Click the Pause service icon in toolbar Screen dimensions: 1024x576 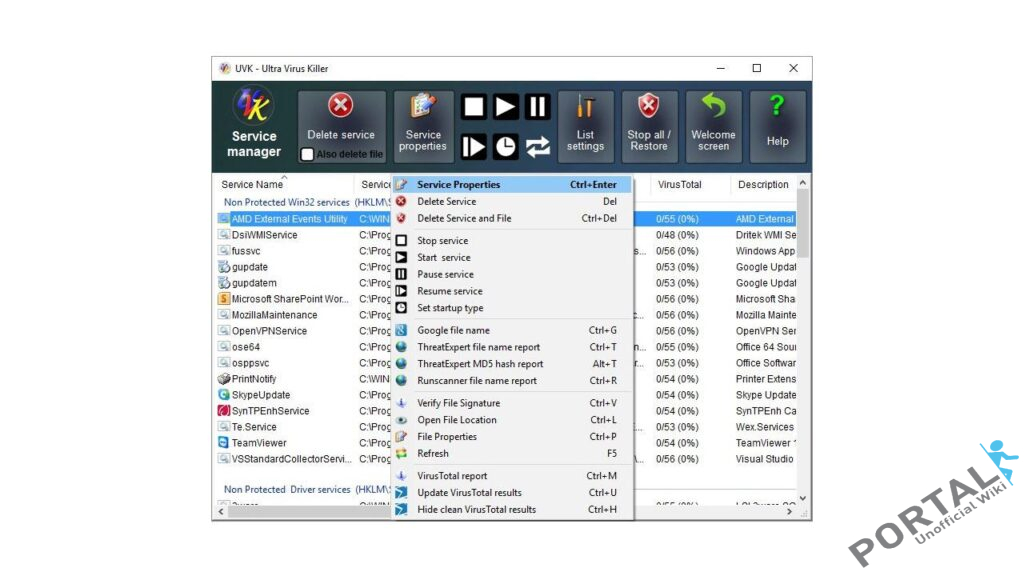537,107
